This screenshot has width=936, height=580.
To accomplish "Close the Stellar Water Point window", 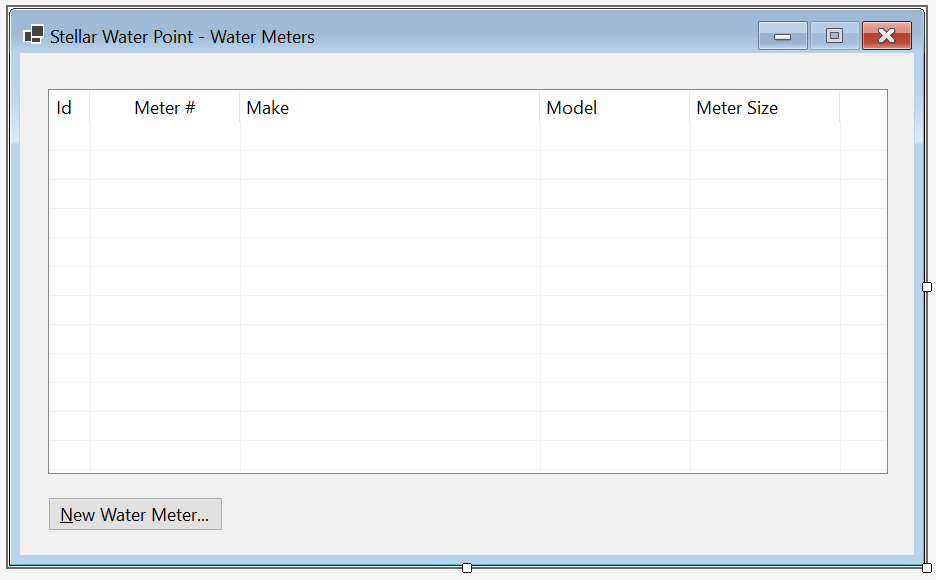I will pyautogui.click(x=886, y=36).
